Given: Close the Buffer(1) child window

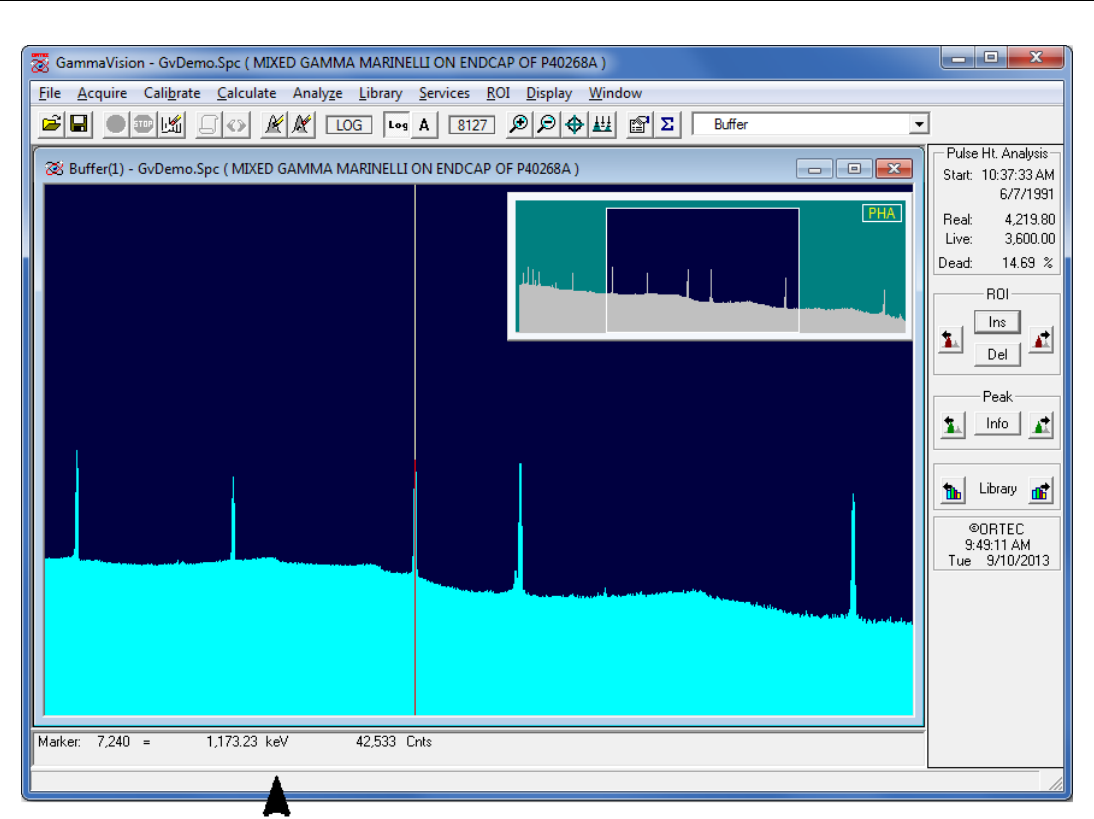Looking at the screenshot, I should pyautogui.click(x=894, y=169).
